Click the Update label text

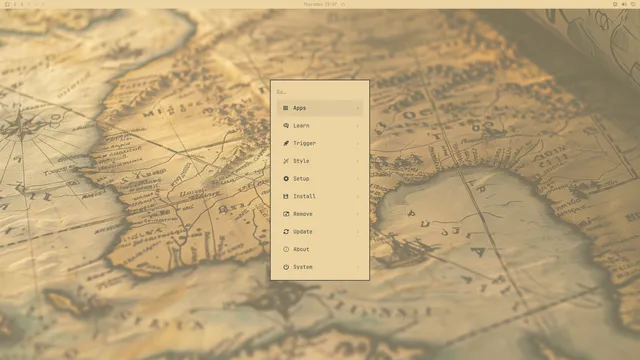(x=303, y=231)
